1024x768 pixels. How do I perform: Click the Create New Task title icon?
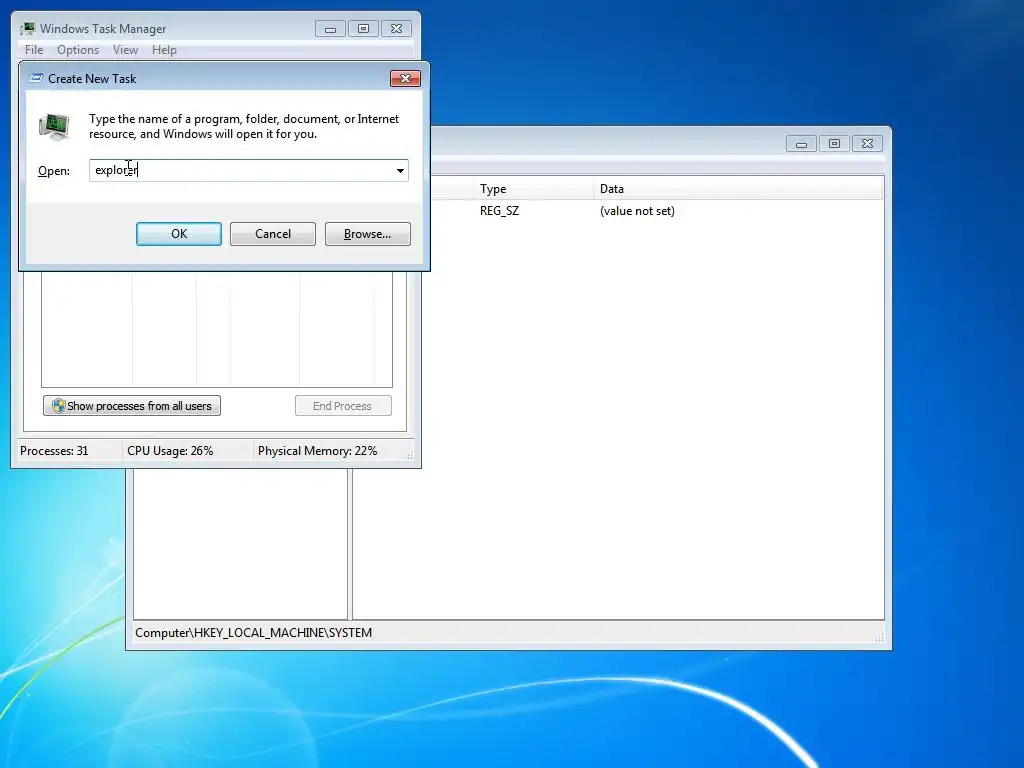37,78
